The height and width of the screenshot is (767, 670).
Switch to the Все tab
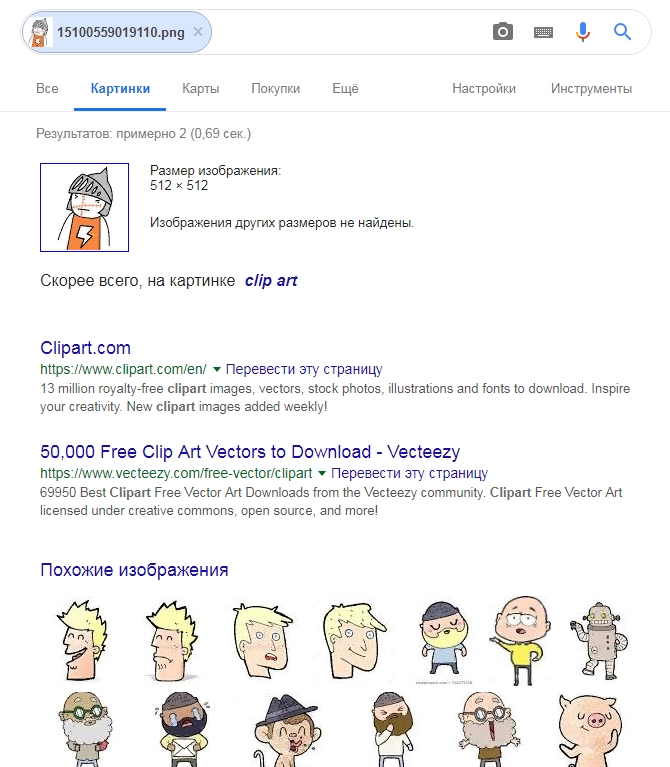(47, 89)
